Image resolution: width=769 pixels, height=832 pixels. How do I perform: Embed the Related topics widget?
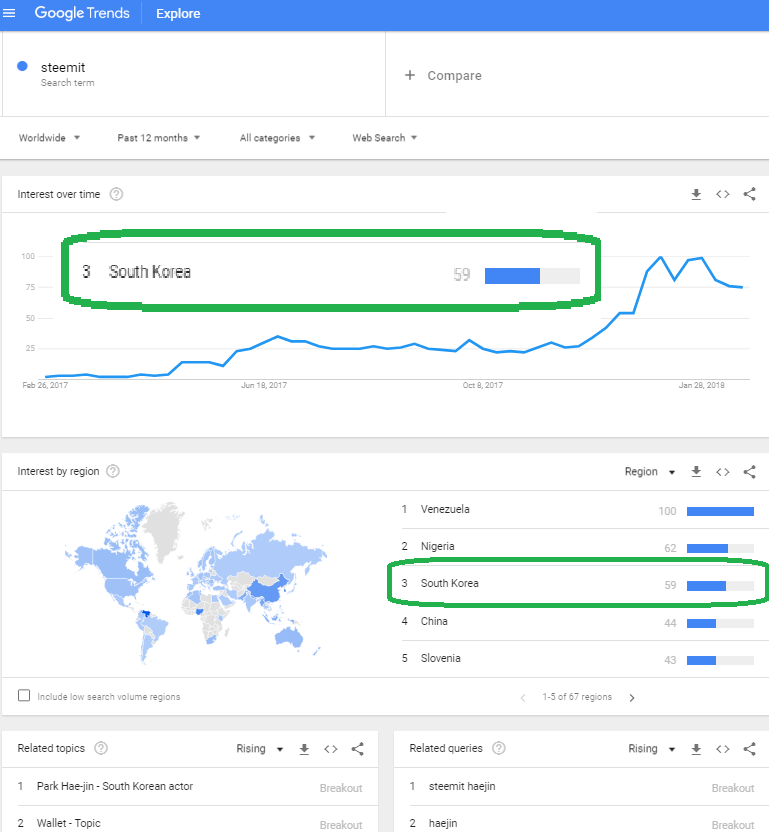[x=331, y=749]
